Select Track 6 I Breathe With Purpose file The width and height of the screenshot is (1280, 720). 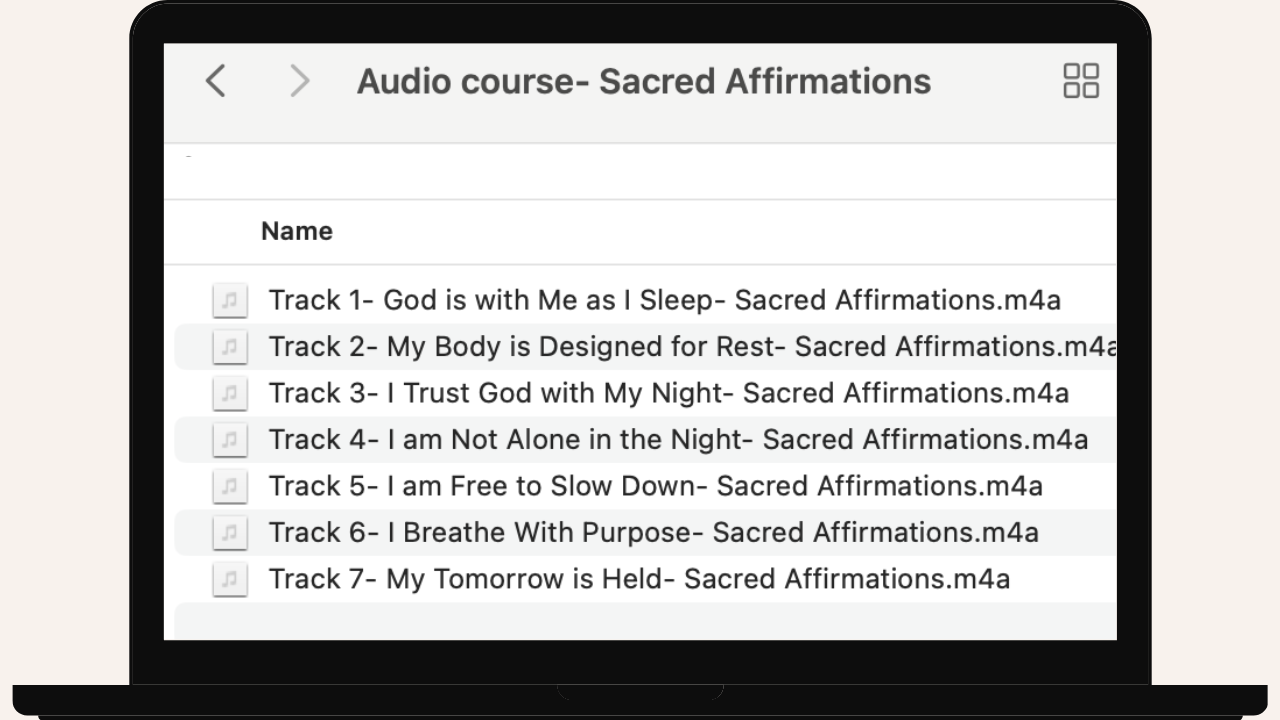[653, 533]
